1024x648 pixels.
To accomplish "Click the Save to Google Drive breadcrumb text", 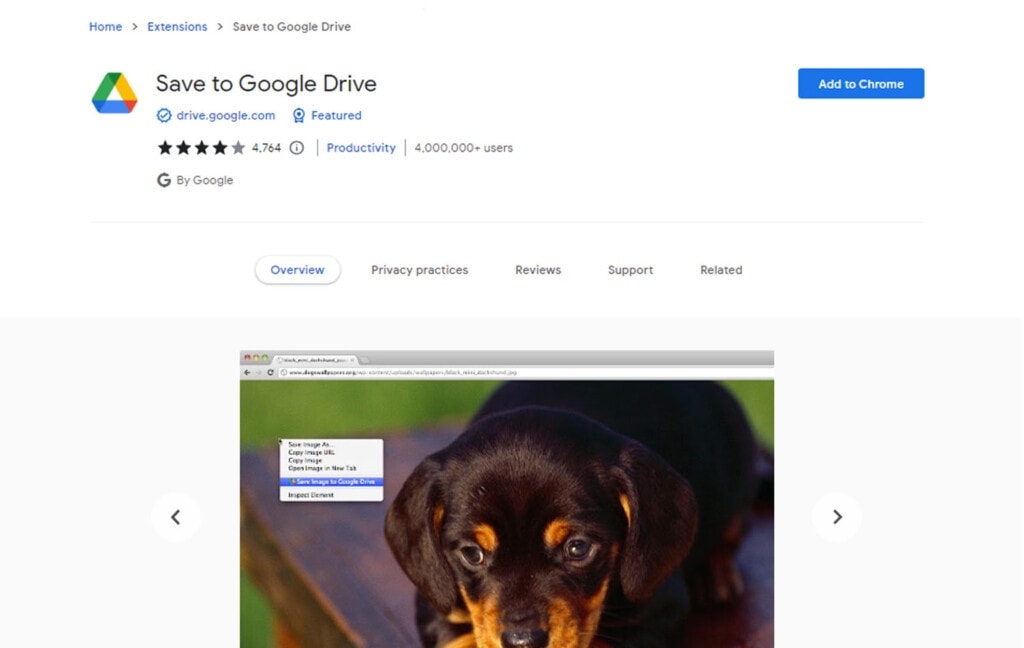I will tap(292, 27).
